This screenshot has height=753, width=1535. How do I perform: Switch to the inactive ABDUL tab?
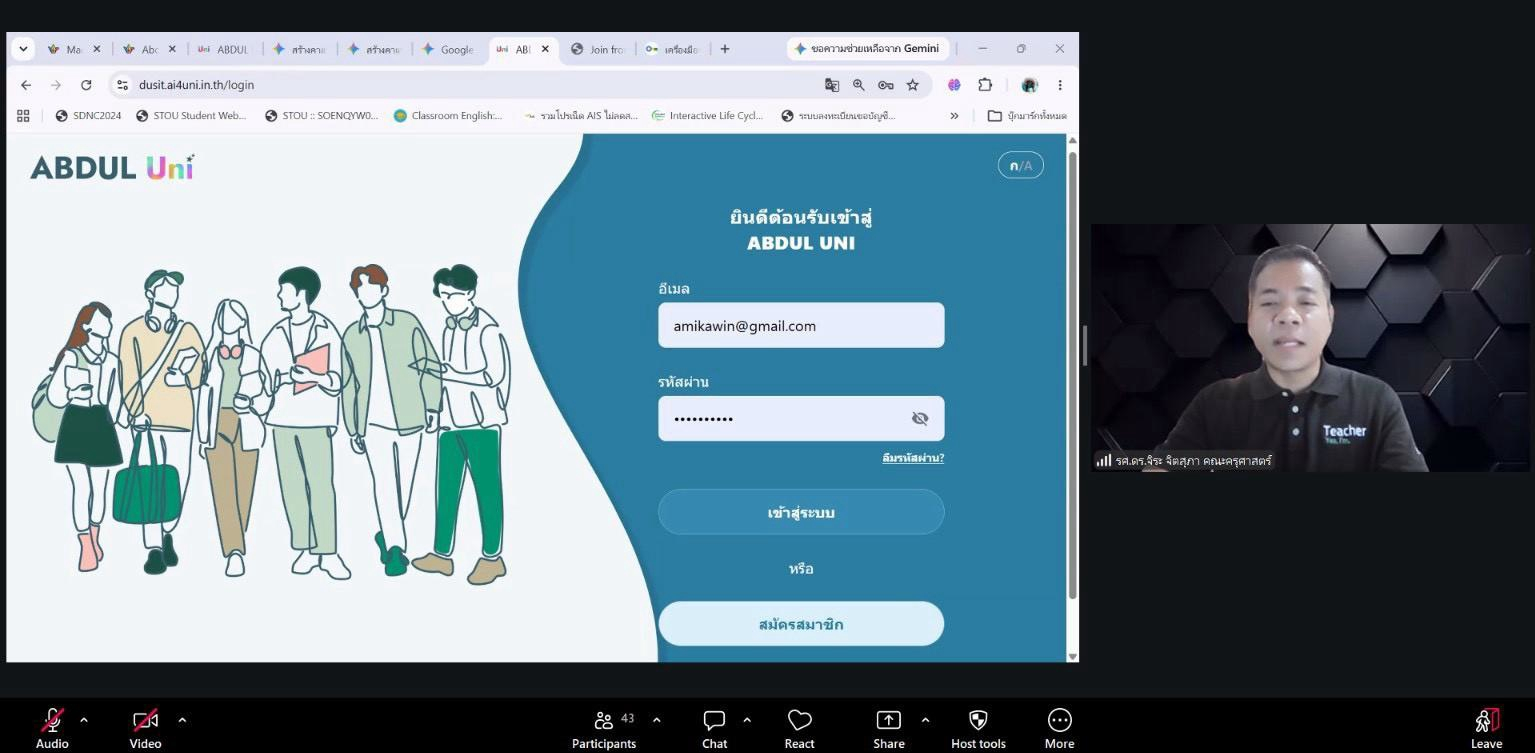click(225, 49)
